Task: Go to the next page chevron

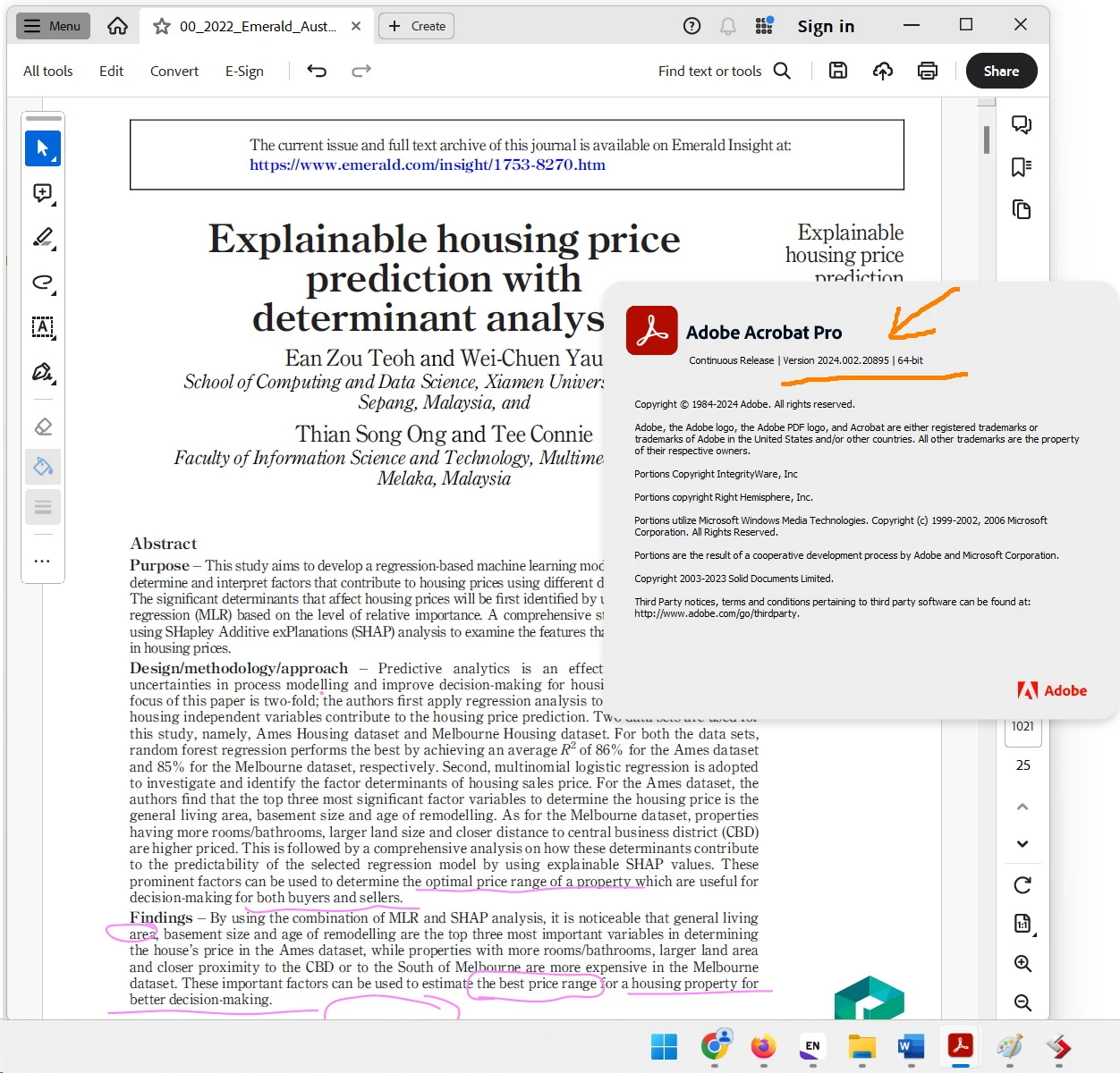Action: point(1022,844)
